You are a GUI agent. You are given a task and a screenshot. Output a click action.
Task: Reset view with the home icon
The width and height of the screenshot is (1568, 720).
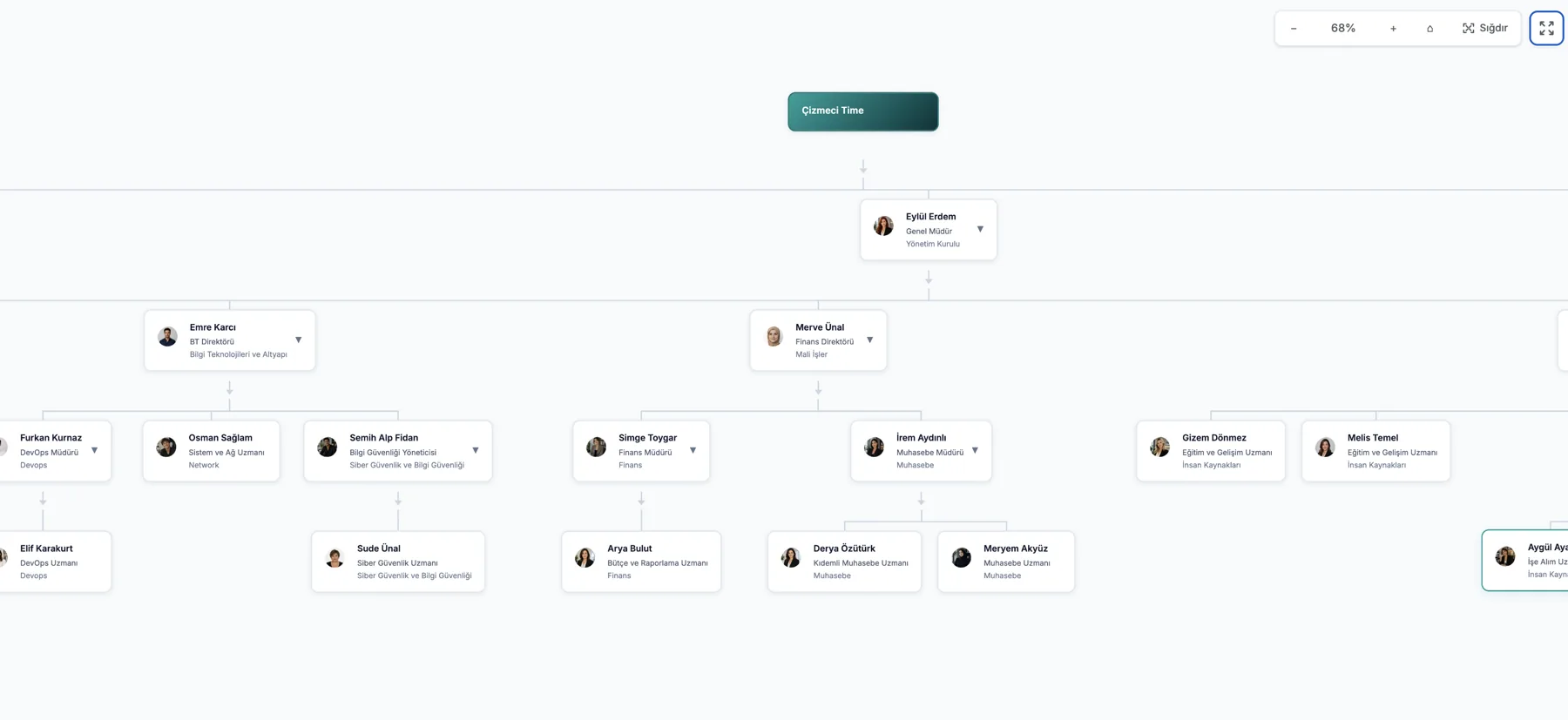point(1429,29)
